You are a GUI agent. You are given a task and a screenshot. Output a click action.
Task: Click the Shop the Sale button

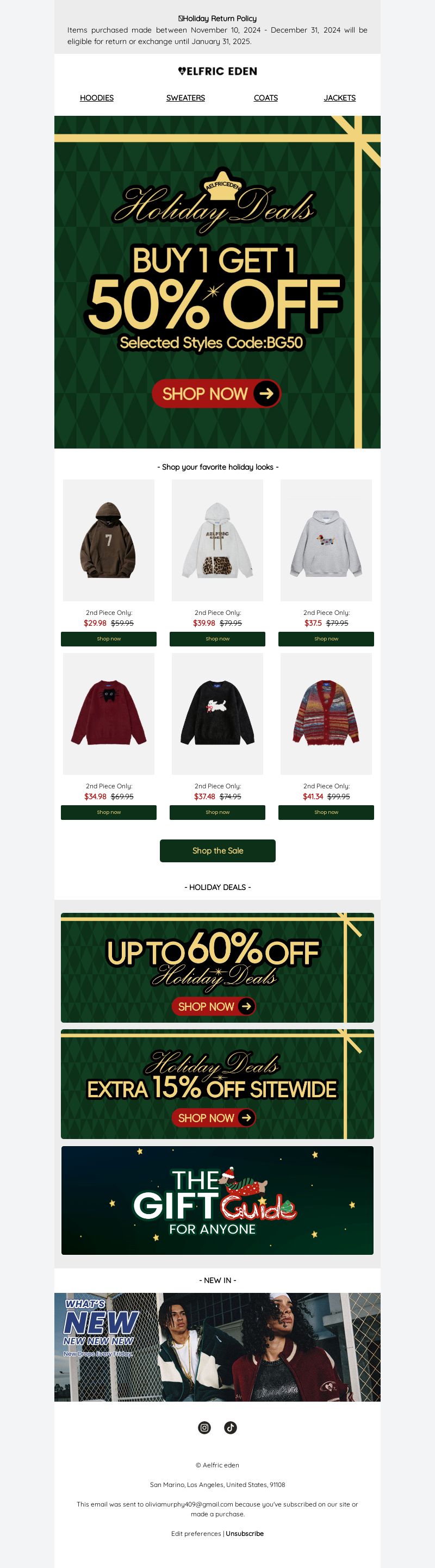coord(217,850)
